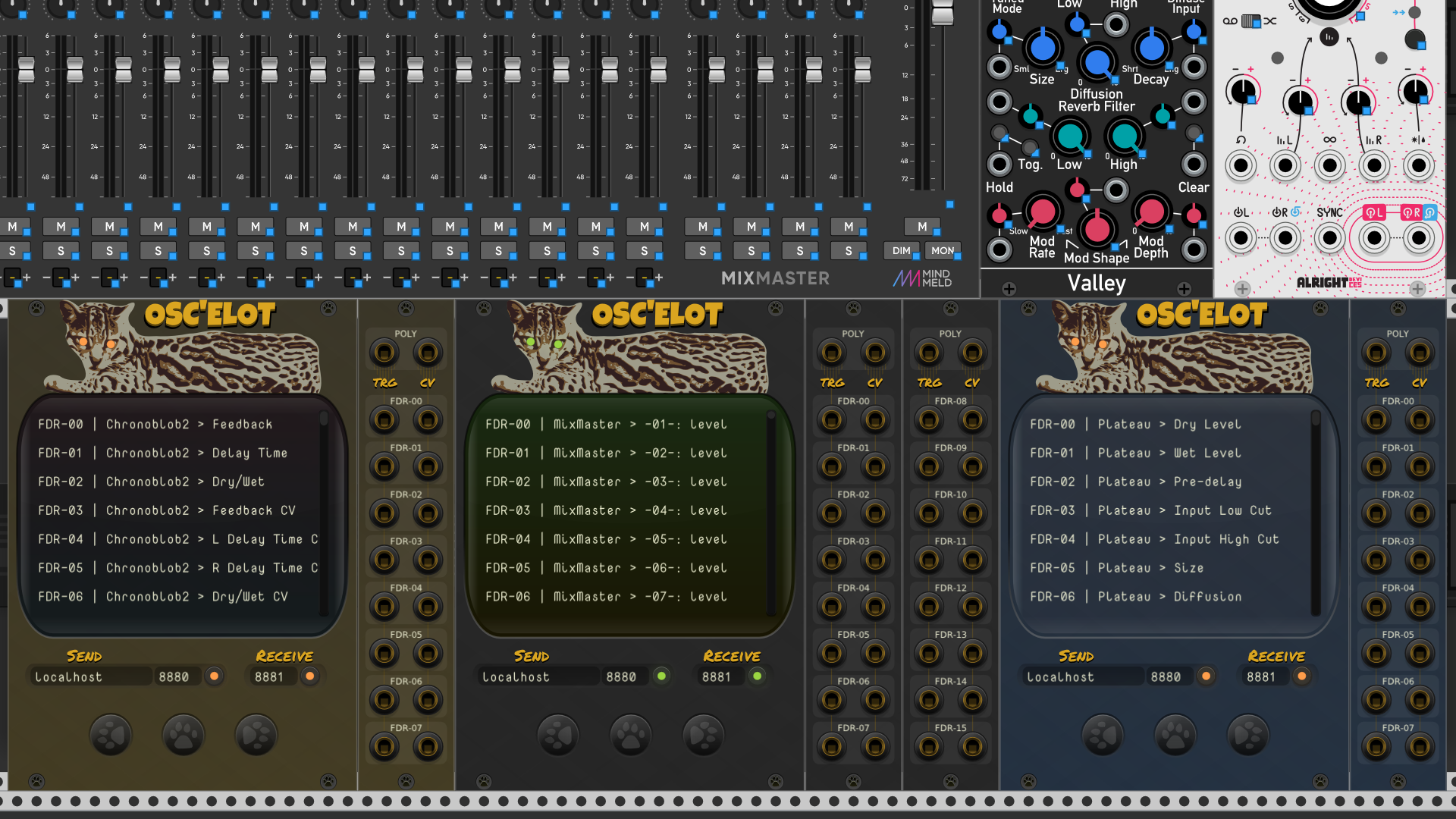Viewport: 1456px width, 819px height.
Task: Mute the master channel next to DIM
Action: (x=921, y=227)
